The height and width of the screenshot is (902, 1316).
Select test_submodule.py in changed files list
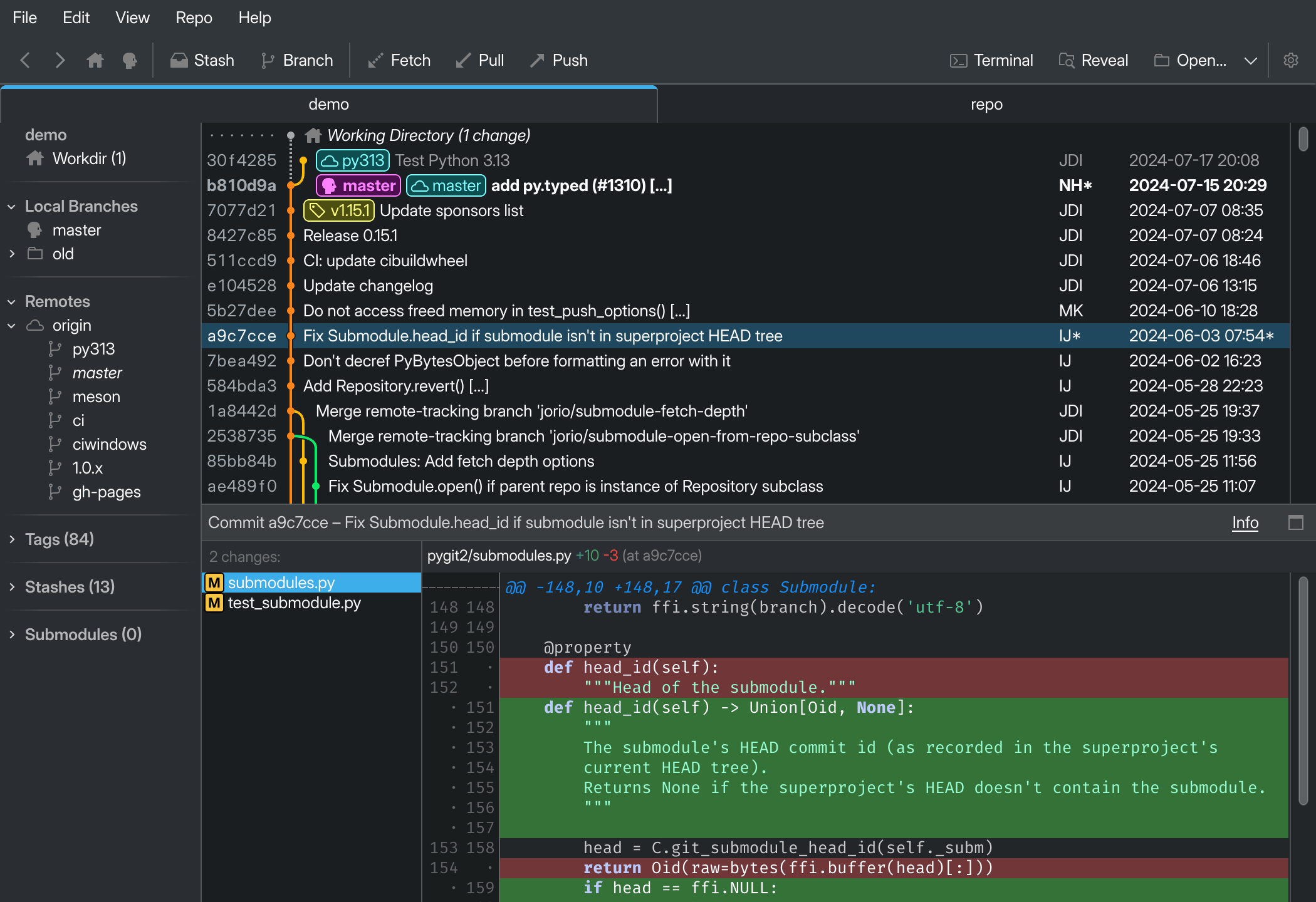pos(311,603)
